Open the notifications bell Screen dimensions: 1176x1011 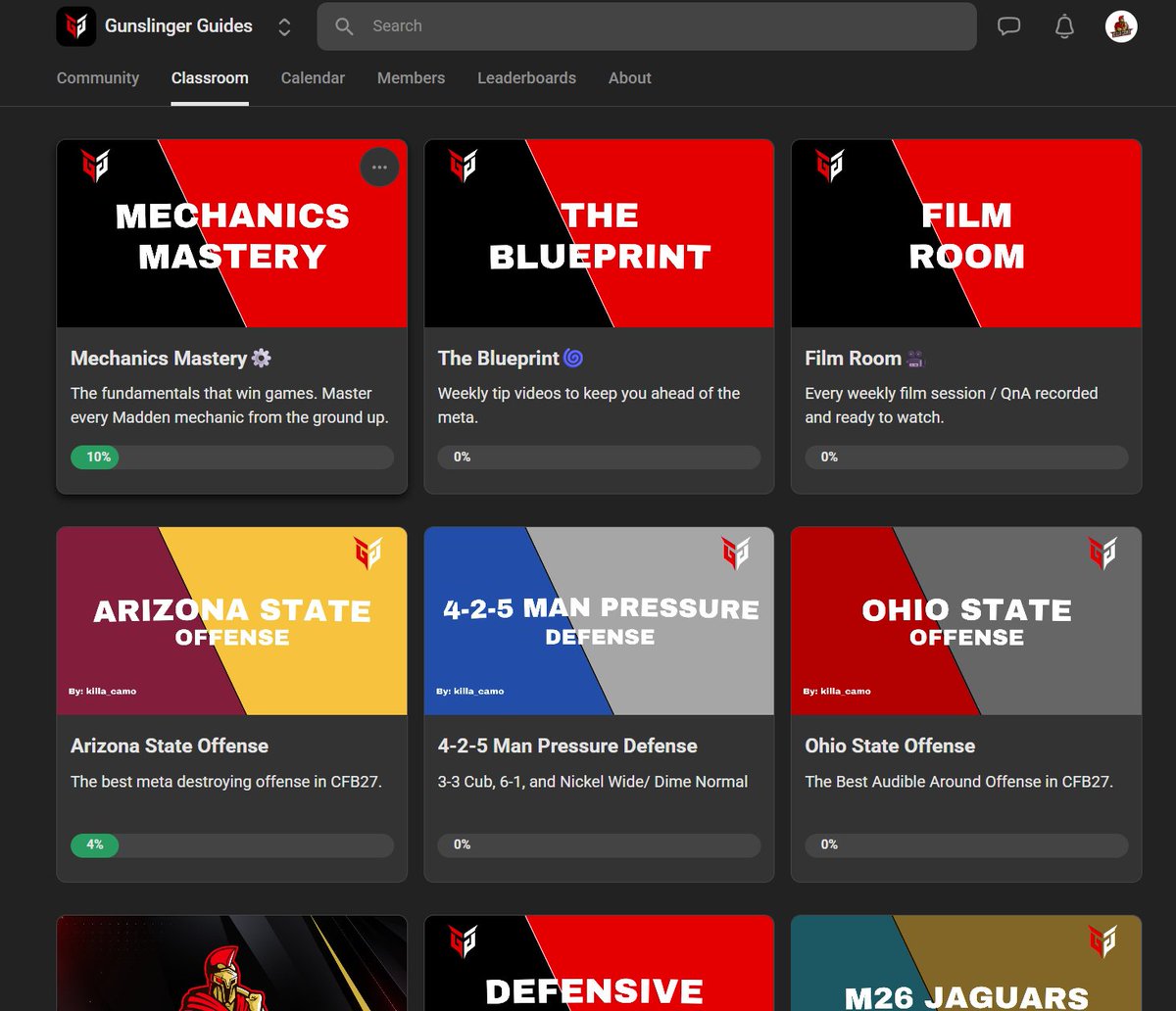(x=1064, y=26)
